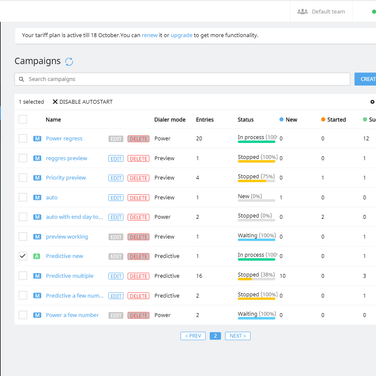Sort by New column header
The height and width of the screenshot is (376, 376).
288,120
